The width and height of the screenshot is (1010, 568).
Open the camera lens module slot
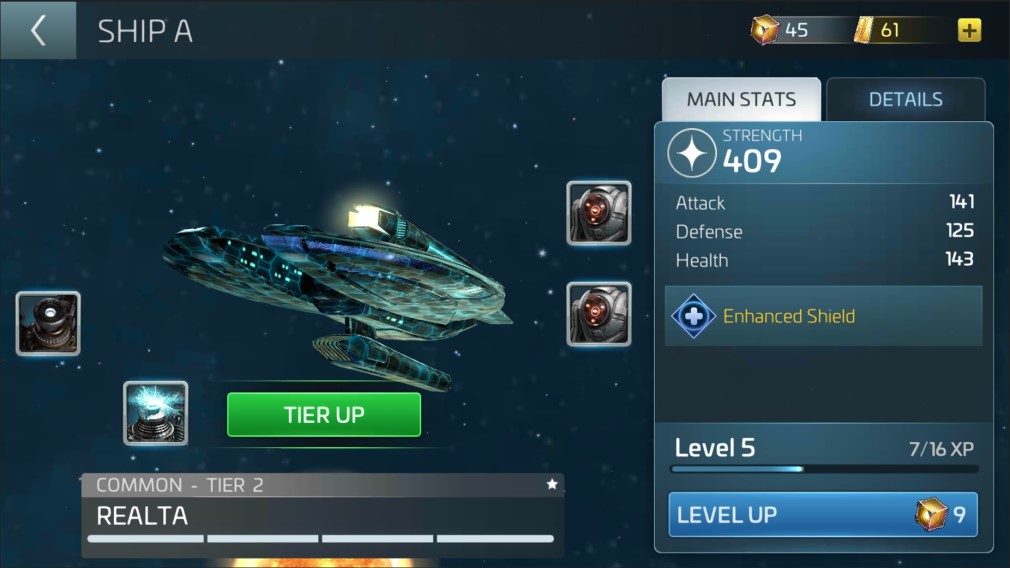point(48,323)
